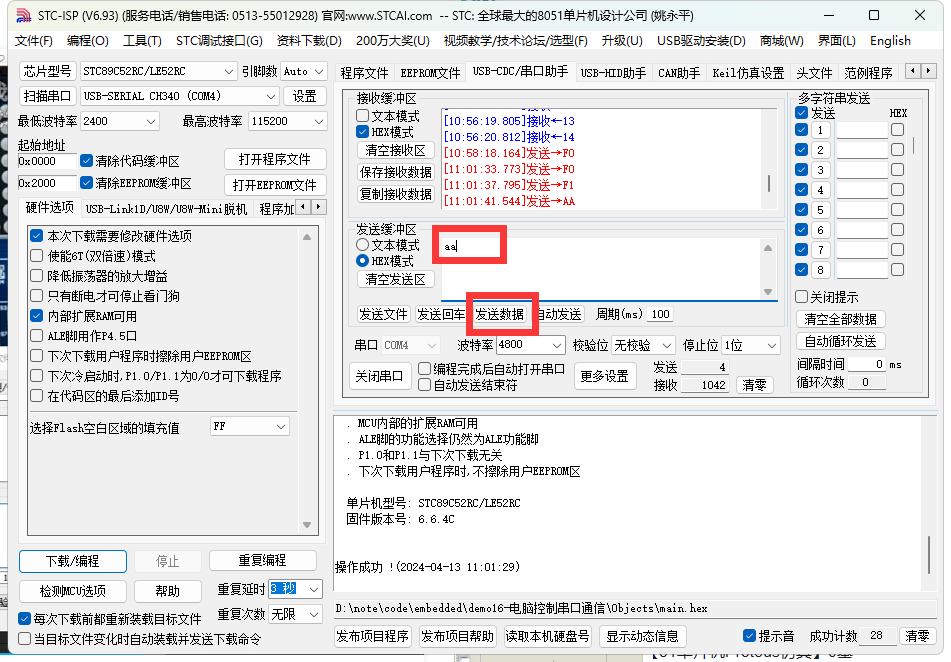Enable 使能6T(双倍速)模式 option

point(37,256)
